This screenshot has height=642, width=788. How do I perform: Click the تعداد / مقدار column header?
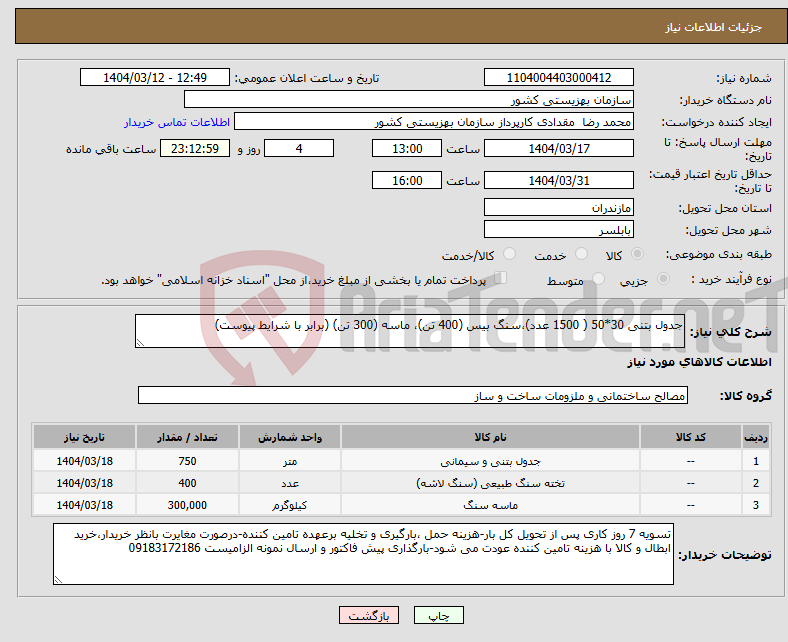point(187,437)
